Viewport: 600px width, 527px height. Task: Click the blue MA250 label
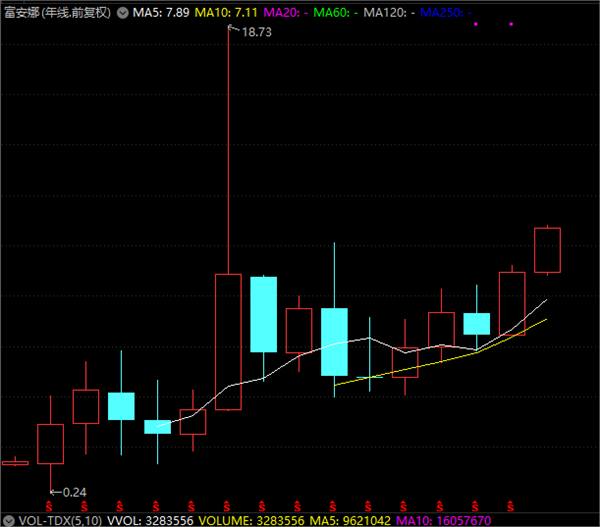click(x=446, y=13)
